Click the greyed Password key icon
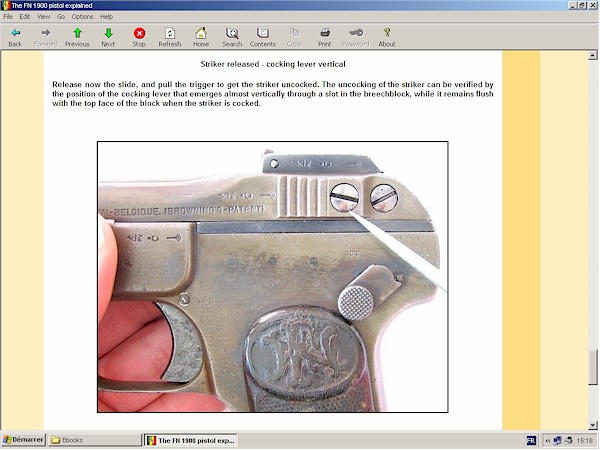This screenshot has height=450, width=600. 356,37
